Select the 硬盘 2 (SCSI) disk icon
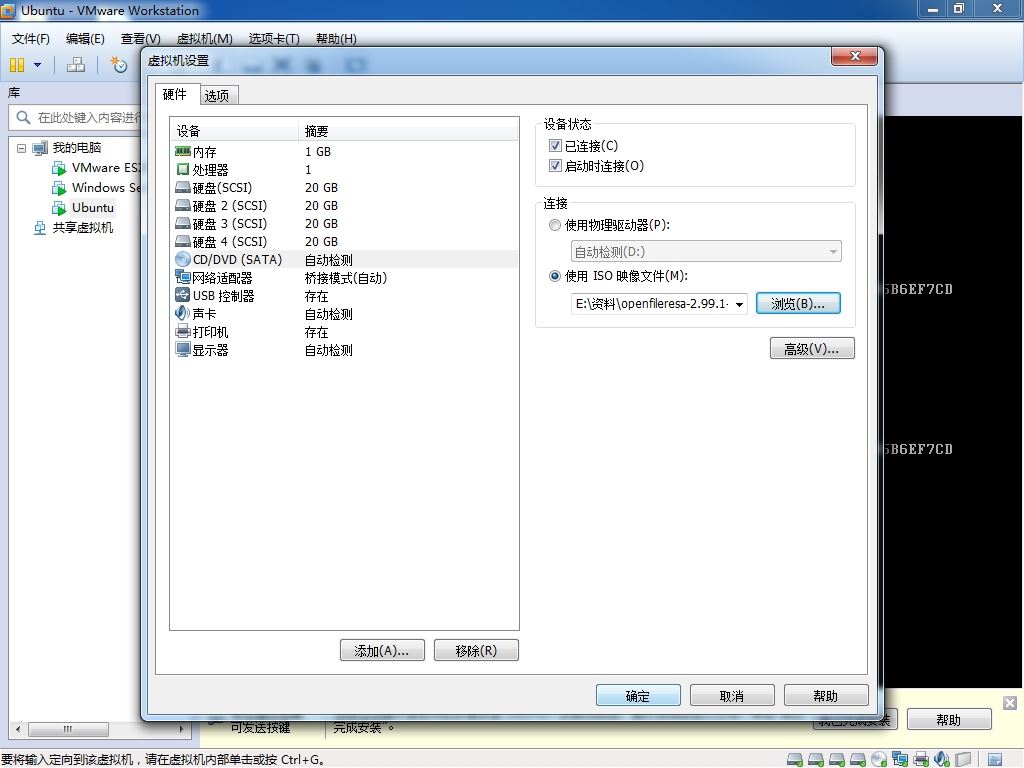1024x768 pixels. (x=183, y=206)
